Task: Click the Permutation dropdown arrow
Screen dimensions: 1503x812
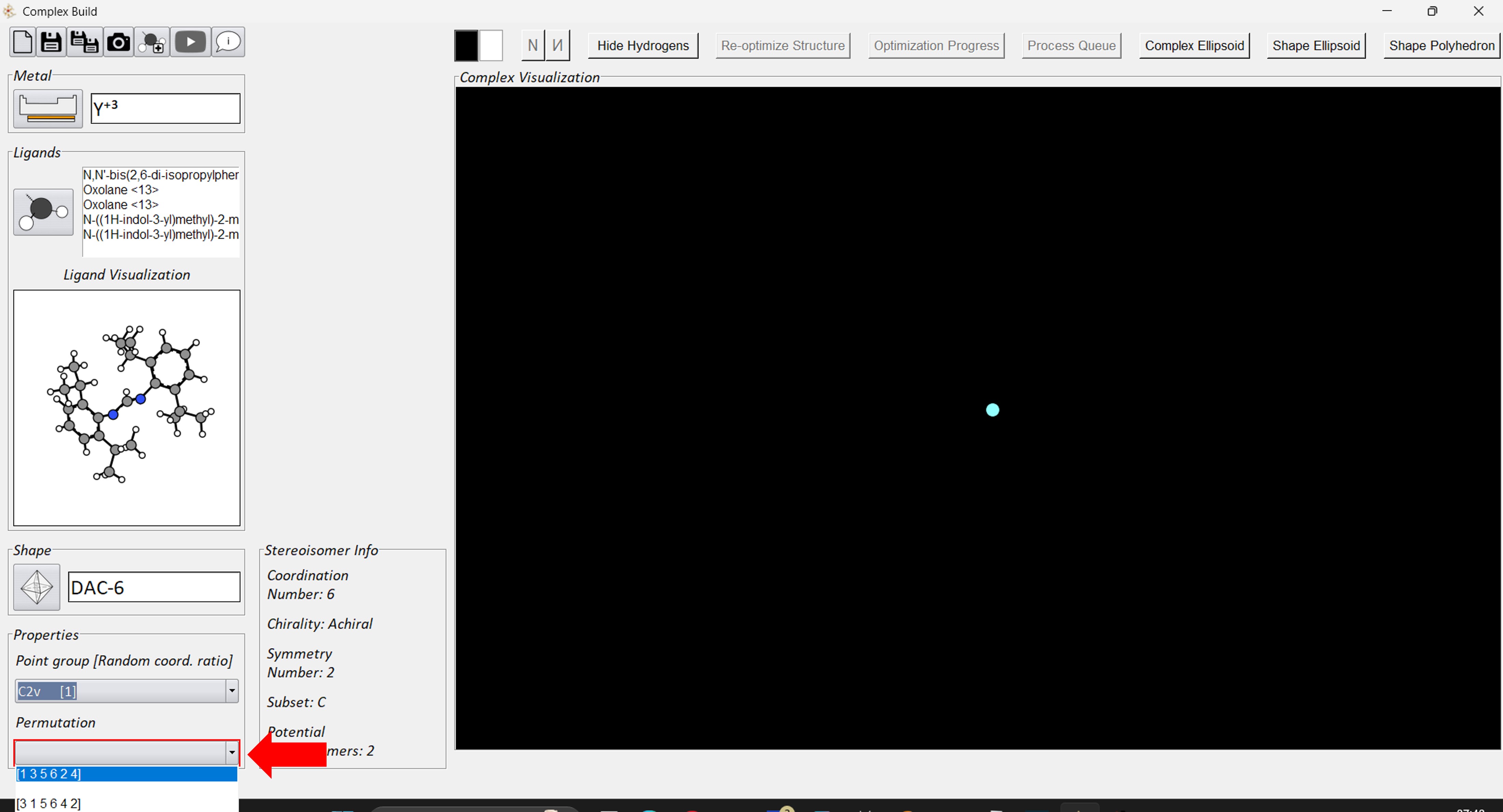Action: coord(232,753)
